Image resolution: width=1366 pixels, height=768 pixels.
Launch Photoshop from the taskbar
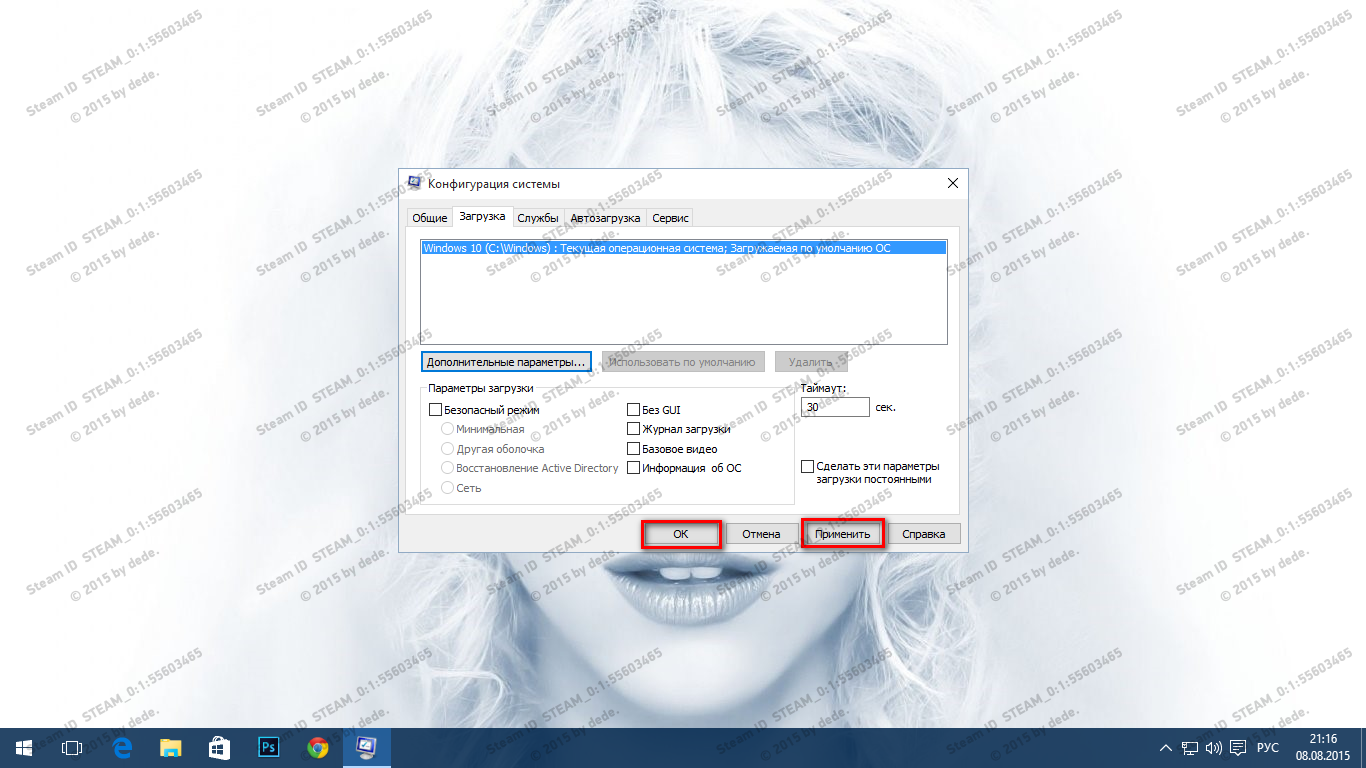[x=268, y=747]
